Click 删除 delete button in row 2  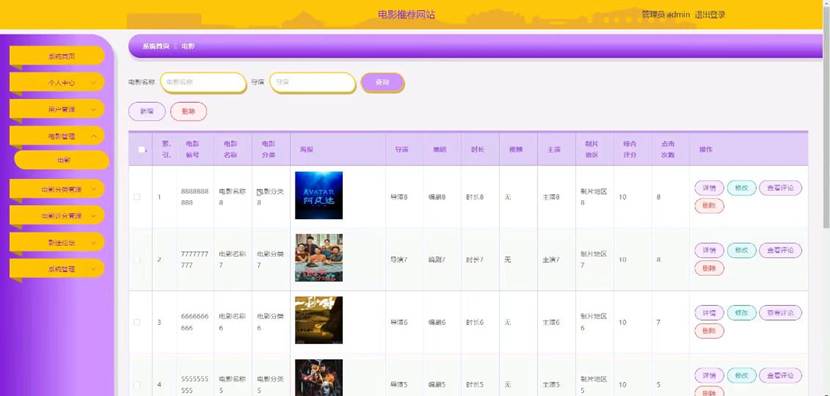(x=709, y=268)
